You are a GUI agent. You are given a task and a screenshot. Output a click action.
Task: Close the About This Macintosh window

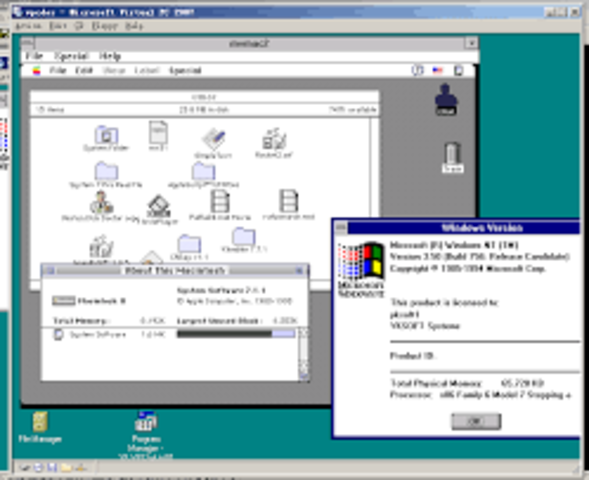tap(51, 270)
